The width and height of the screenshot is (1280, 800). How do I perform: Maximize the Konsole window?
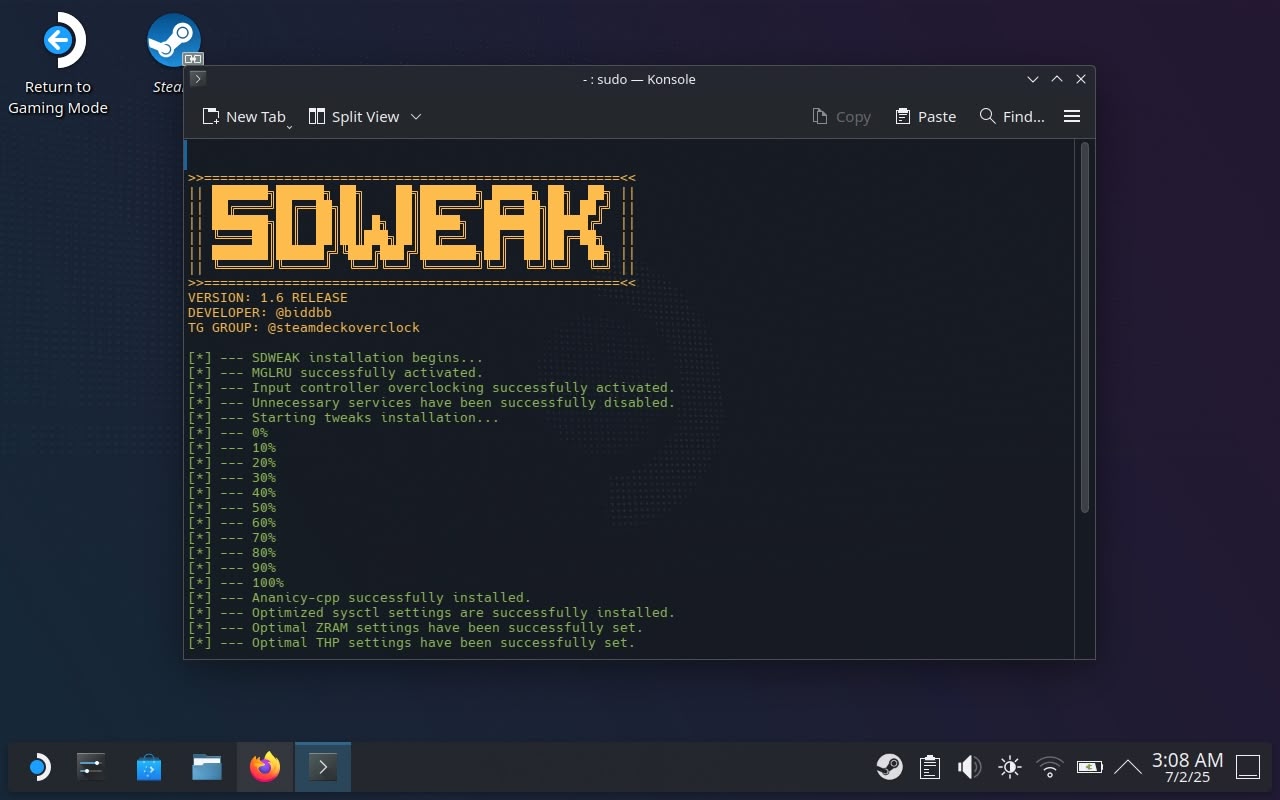tap(1057, 79)
